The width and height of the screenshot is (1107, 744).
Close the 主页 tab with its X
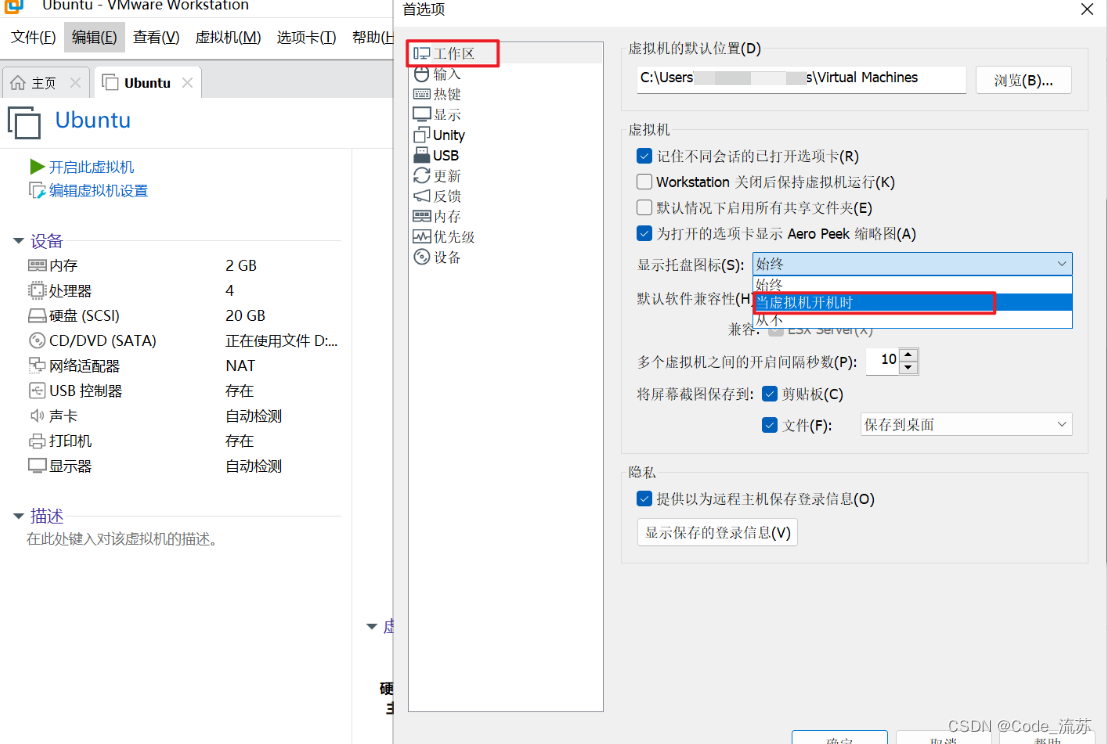75,83
